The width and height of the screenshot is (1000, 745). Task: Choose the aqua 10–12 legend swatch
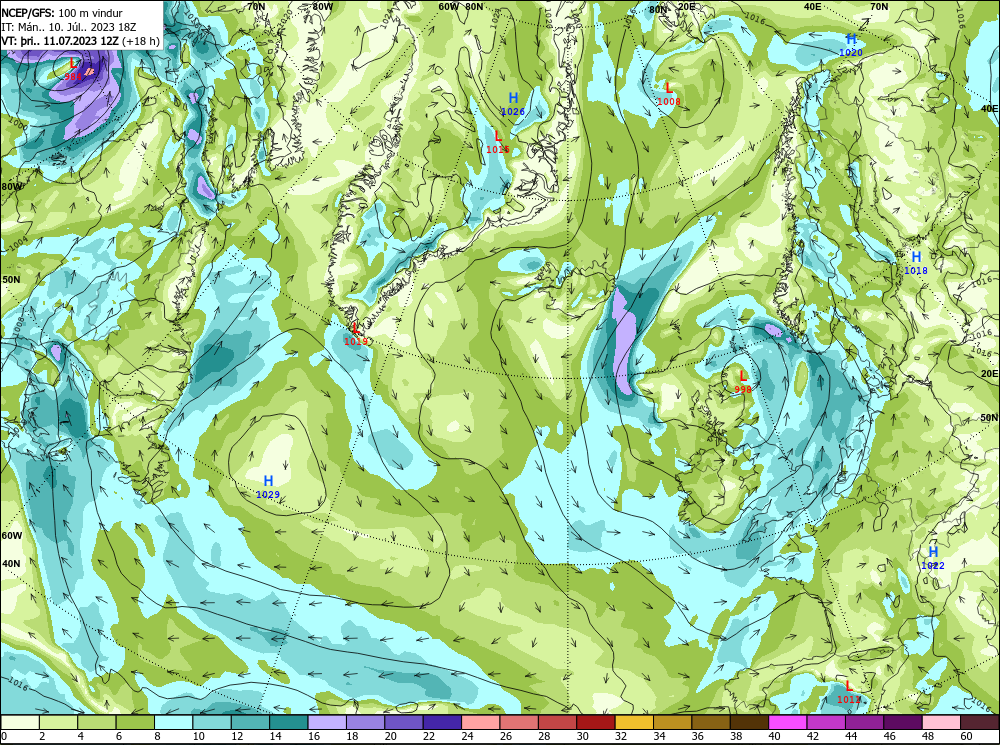tap(212, 722)
